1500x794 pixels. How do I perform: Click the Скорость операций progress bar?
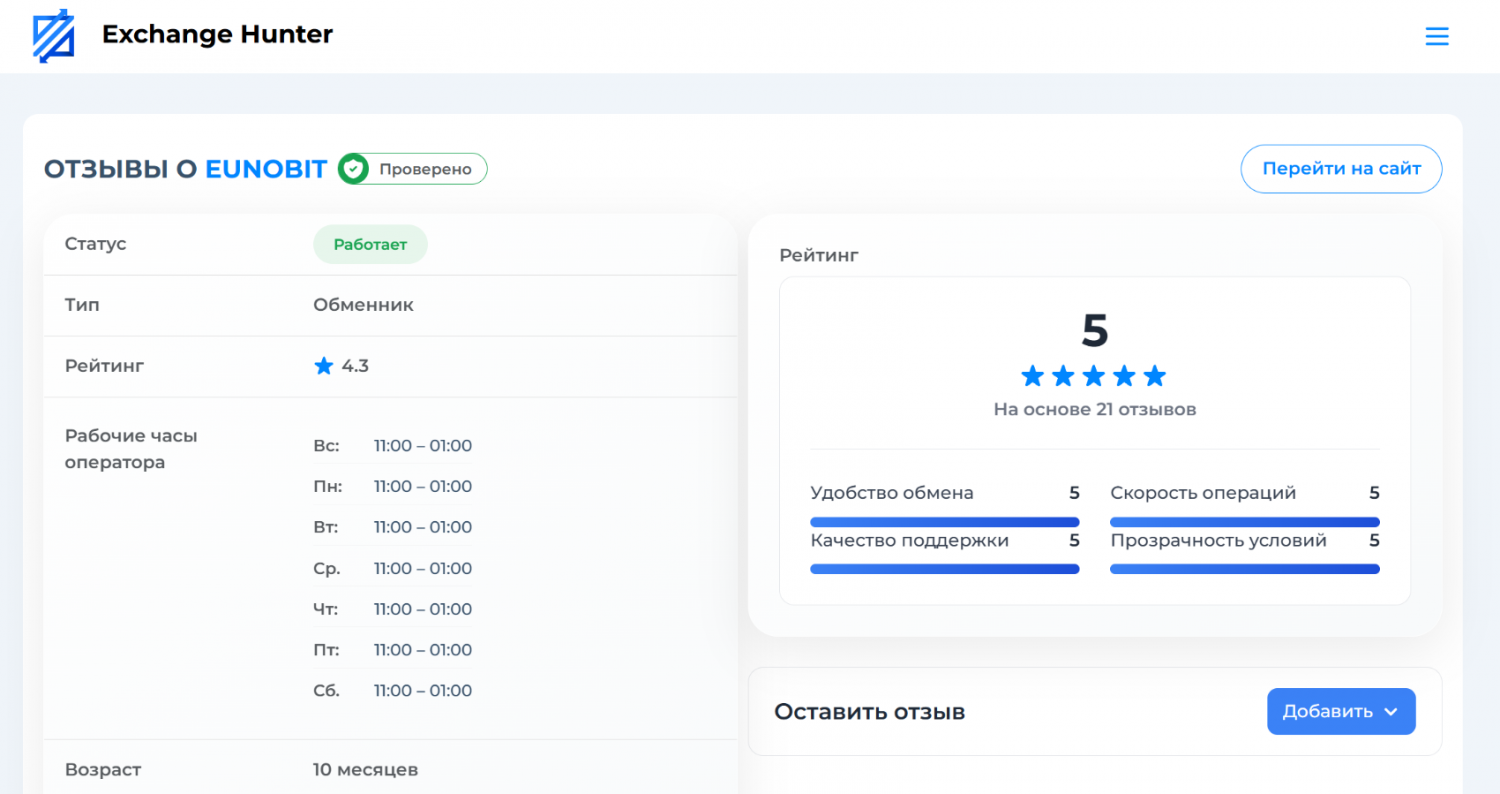click(1244, 522)
